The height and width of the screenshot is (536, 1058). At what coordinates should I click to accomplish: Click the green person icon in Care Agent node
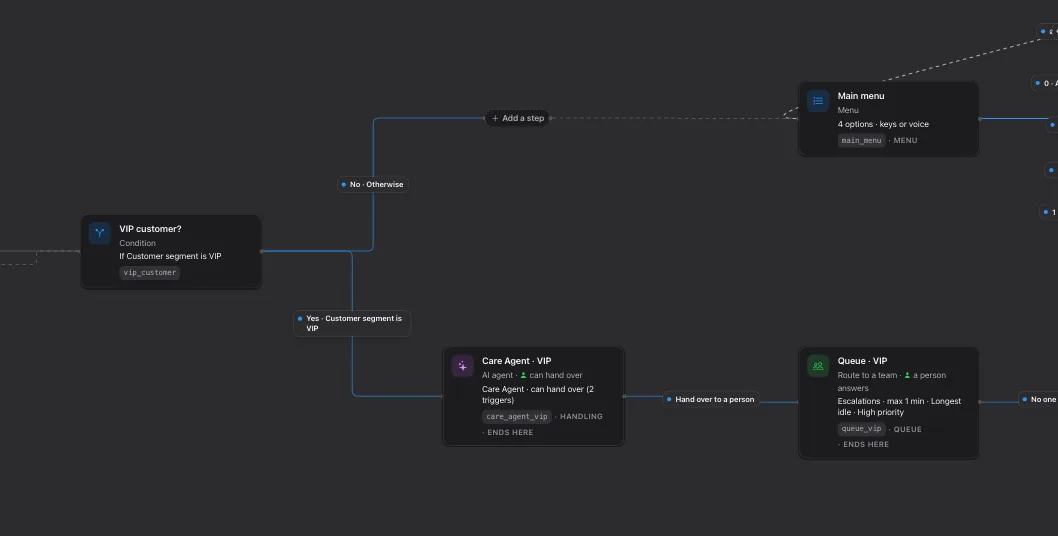pyautogui.click(x=523, y=375)
